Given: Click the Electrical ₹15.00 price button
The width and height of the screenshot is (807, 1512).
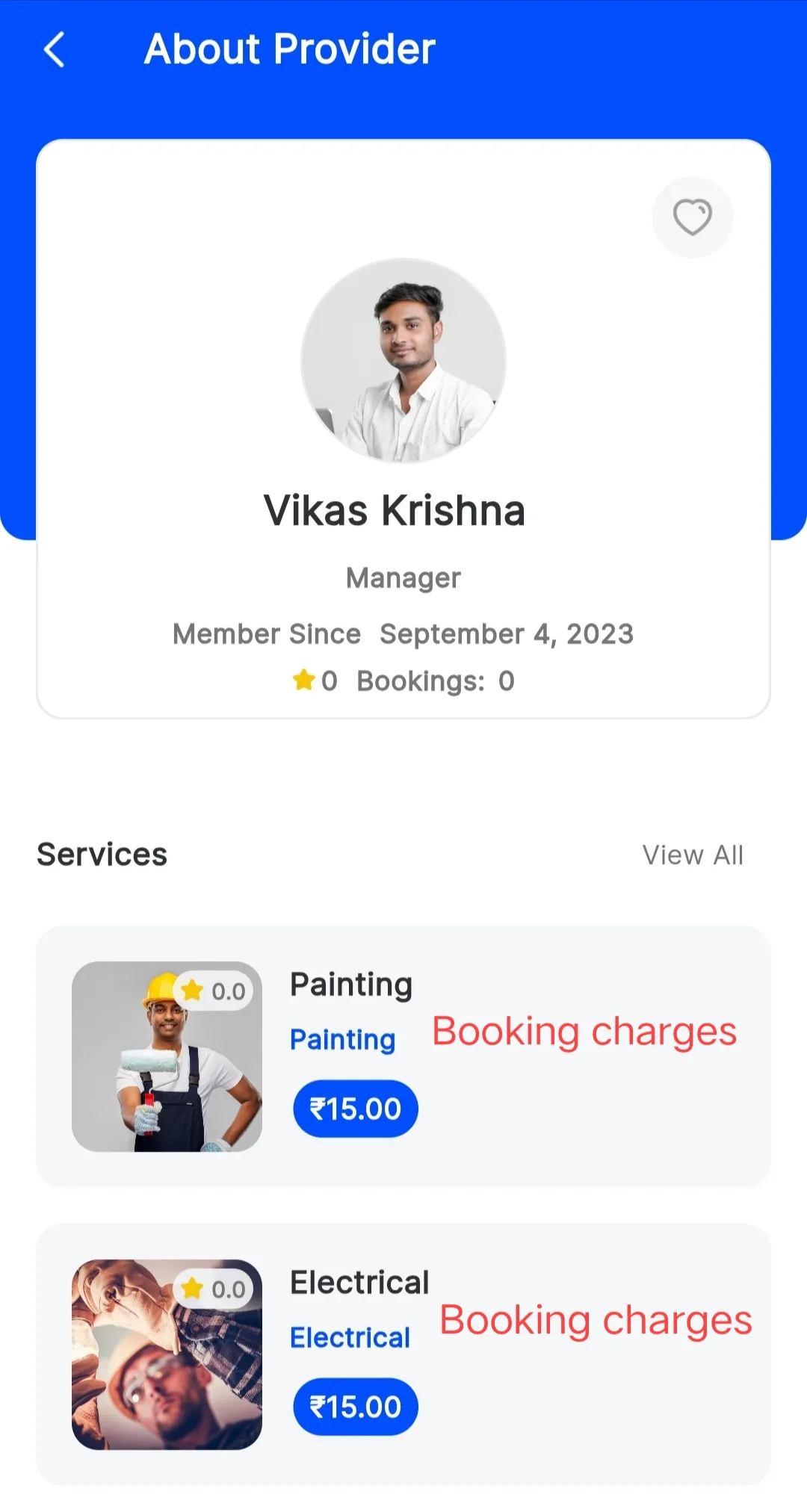Looking at the screenshot, I should pos(356,1407).
